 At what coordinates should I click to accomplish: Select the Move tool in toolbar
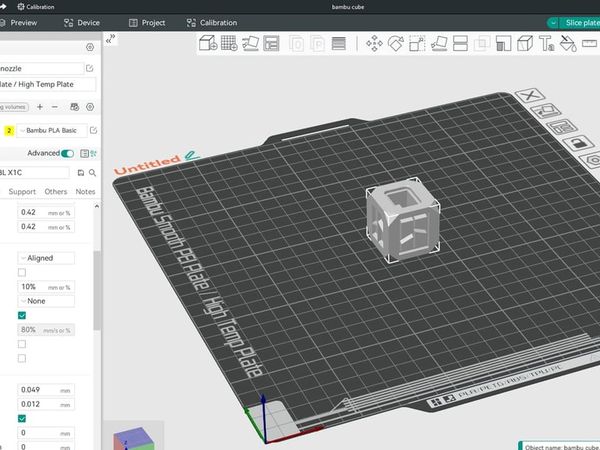tap(375, 43)
